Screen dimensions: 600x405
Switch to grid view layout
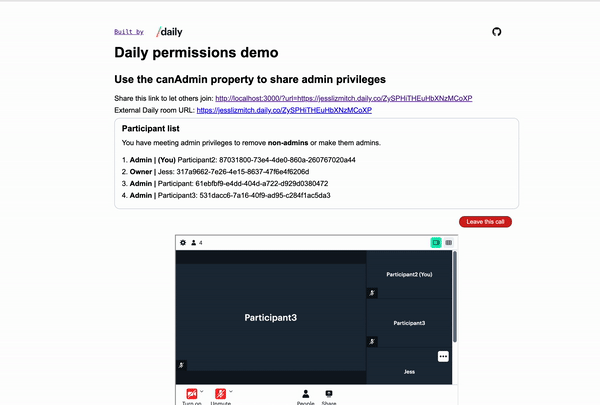click(x=448, y=243)
